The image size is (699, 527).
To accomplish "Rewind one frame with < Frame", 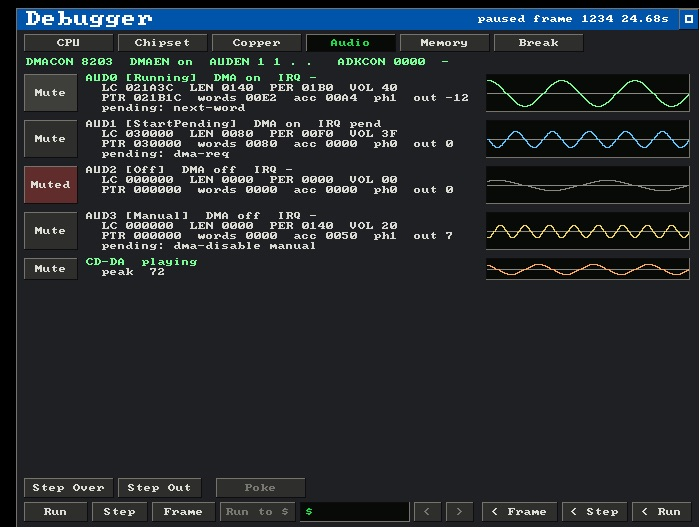I will click(519, 512).
